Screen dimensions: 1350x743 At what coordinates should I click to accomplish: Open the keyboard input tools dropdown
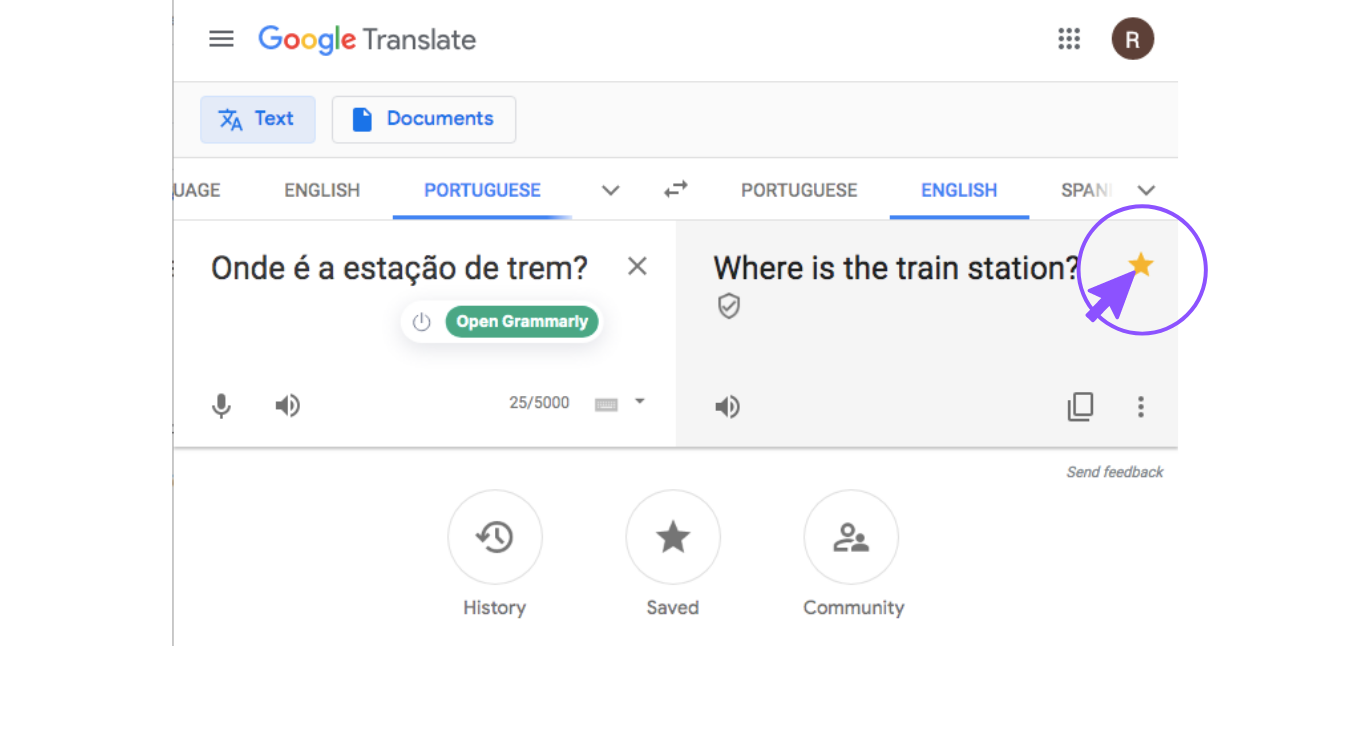coord(640,402)
